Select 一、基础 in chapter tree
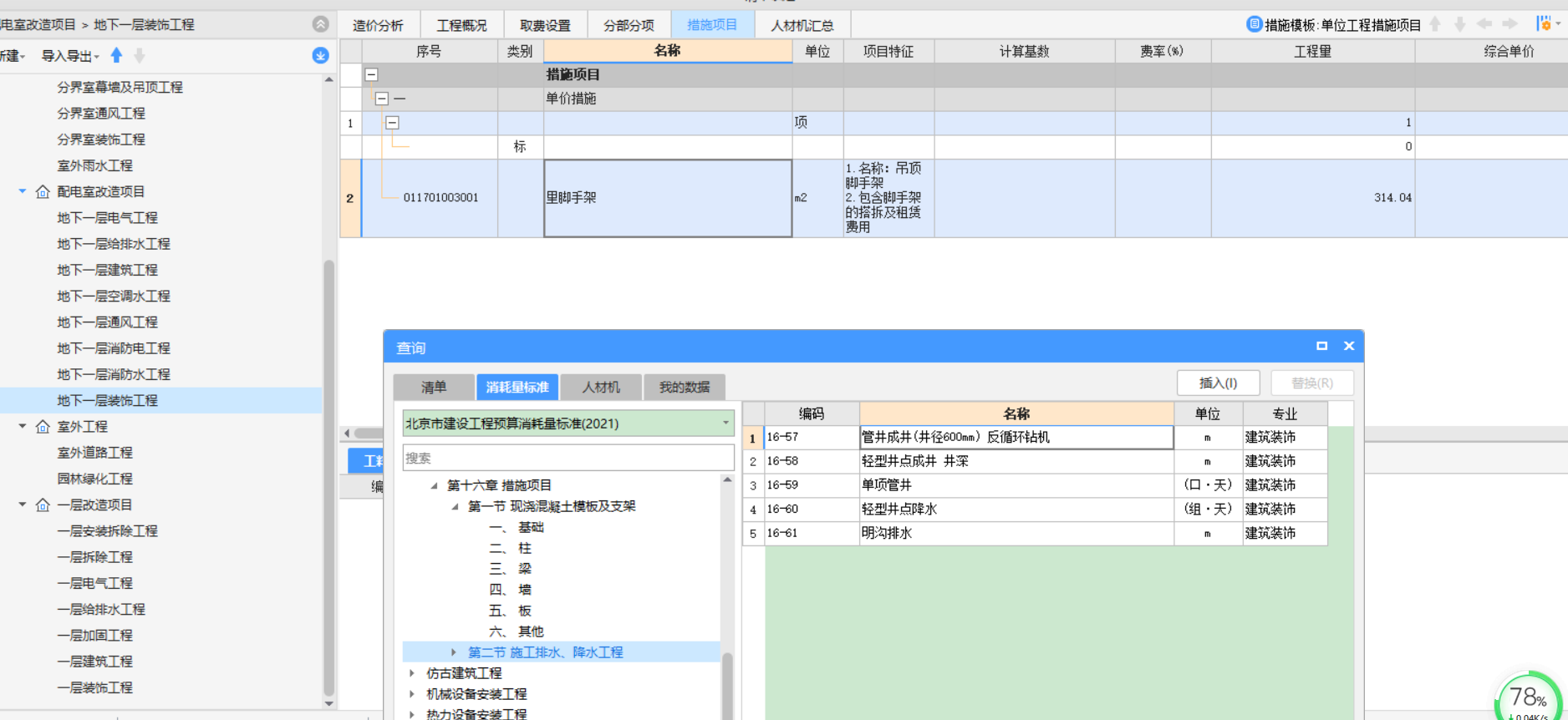1568x720 pixels. click(x=517, y=527)
